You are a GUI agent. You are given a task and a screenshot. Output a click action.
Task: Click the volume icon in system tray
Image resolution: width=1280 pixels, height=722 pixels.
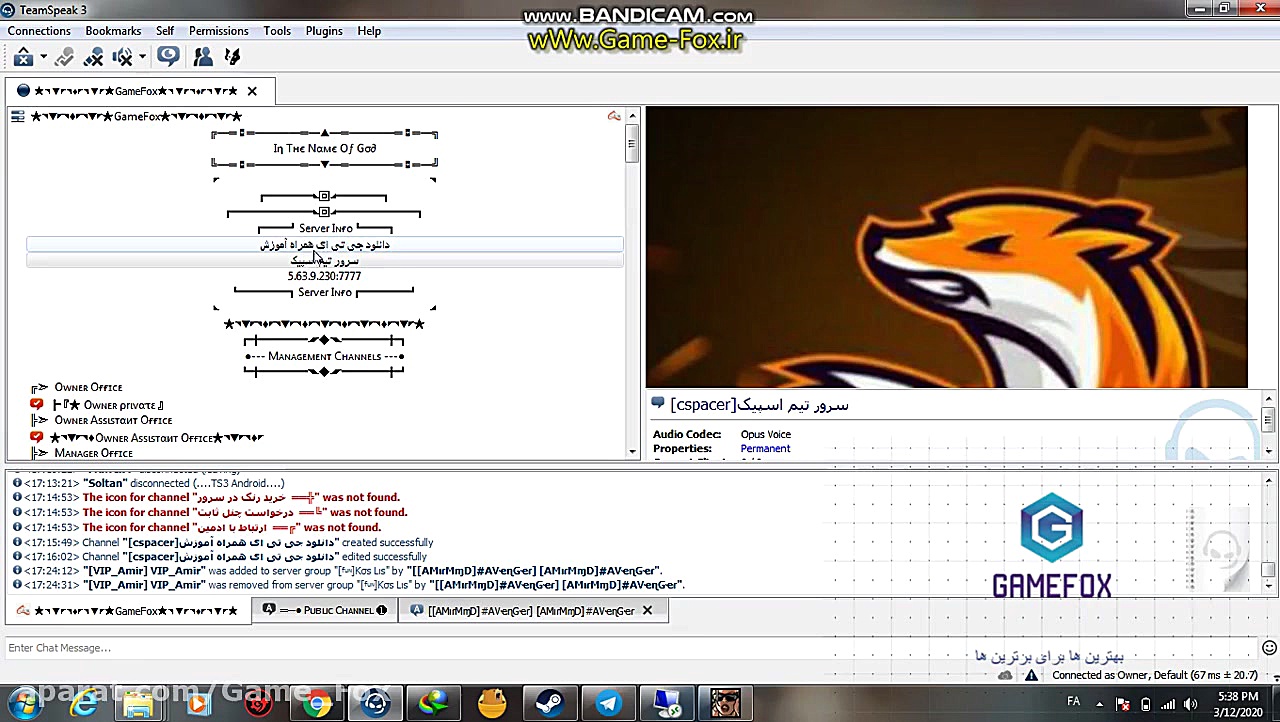[1190, 704]
